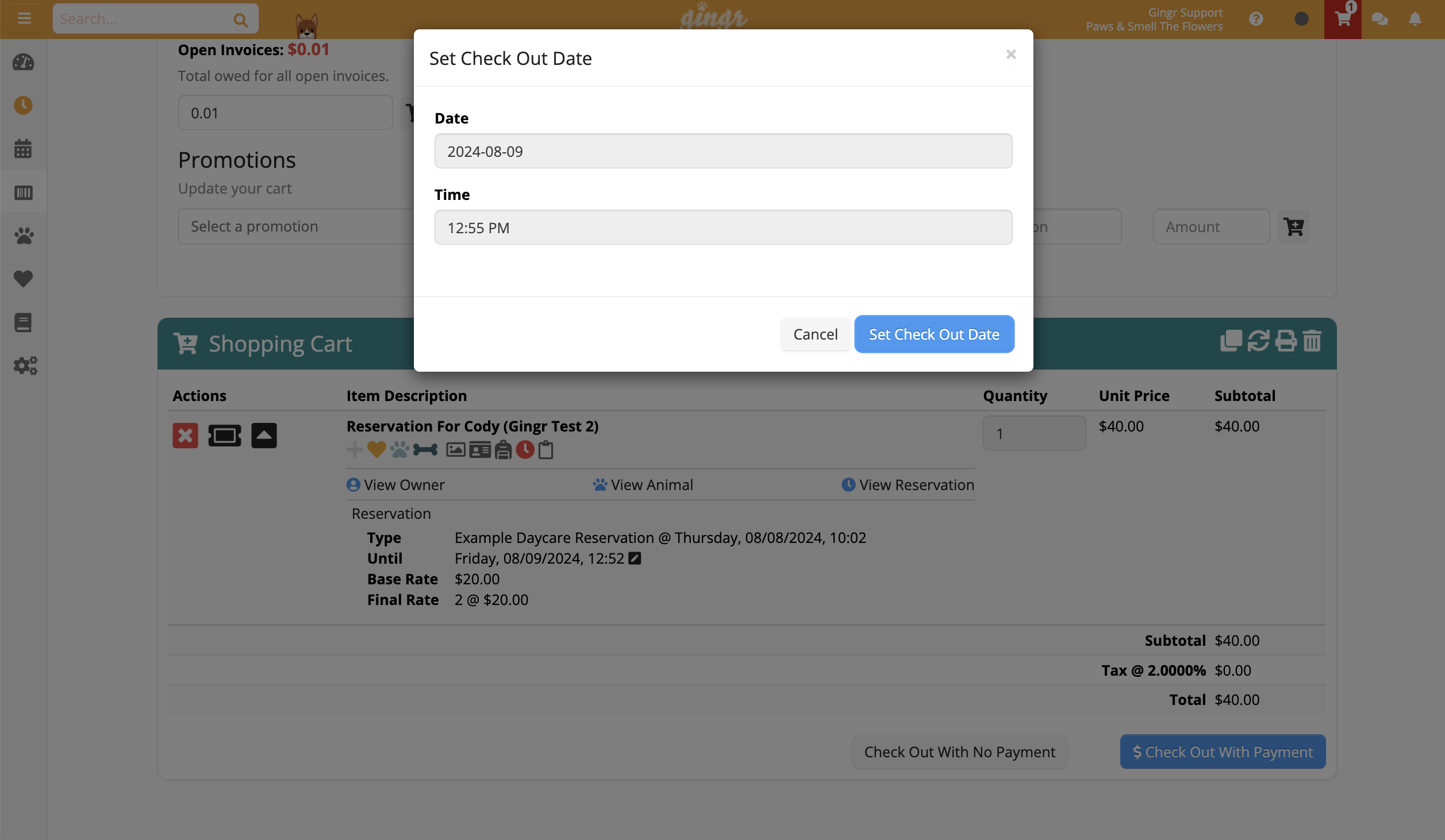Open the heart sidebar icon

coord(24,279)
